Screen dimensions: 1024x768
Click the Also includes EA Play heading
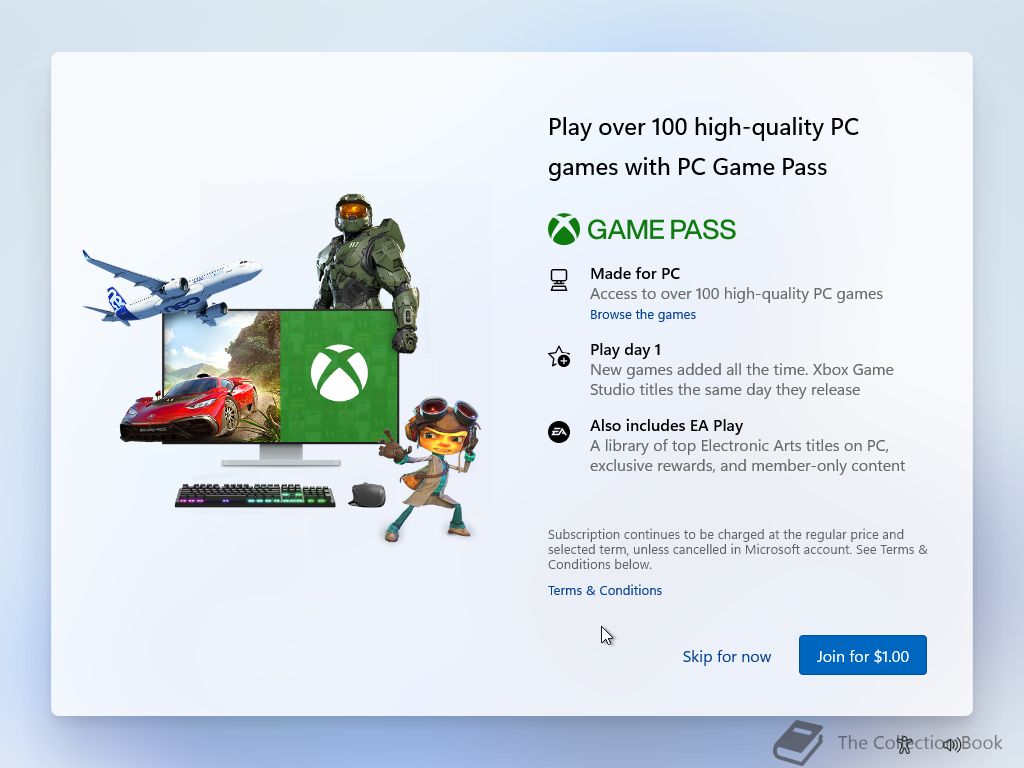click(666, 426)
